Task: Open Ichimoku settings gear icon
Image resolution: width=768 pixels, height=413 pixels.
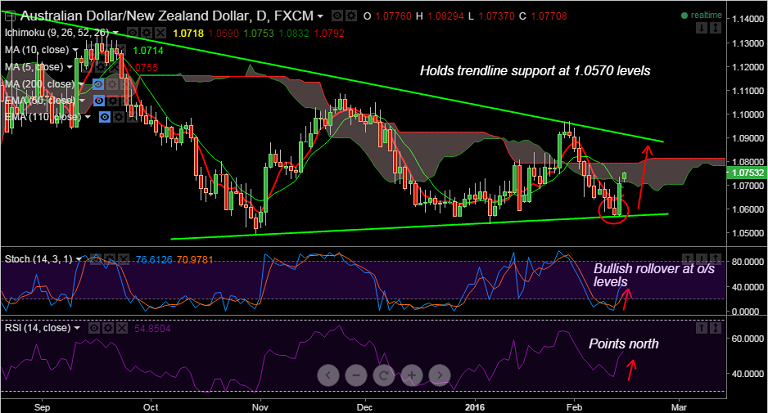Action: click(x=146, y=33)
